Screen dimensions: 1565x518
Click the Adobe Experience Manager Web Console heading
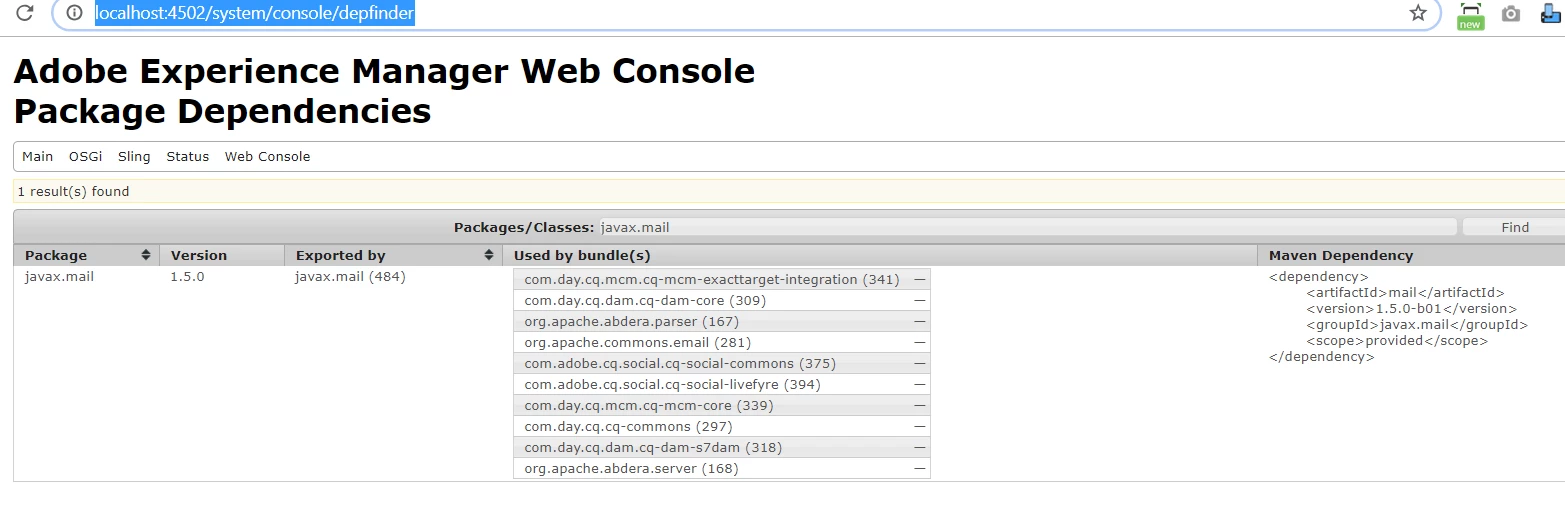tap(384, 72)
